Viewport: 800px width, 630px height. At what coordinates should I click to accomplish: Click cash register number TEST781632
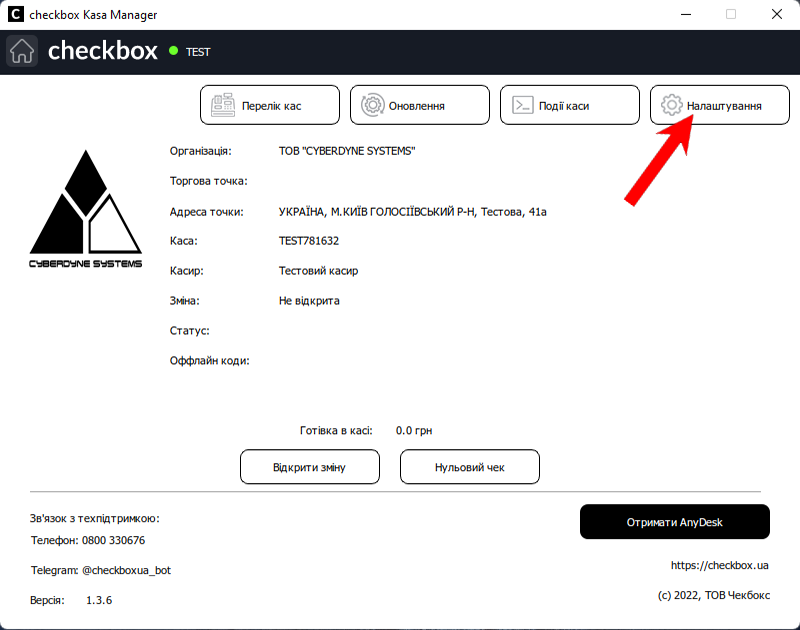pyautogui.click(x=309, y=241)
